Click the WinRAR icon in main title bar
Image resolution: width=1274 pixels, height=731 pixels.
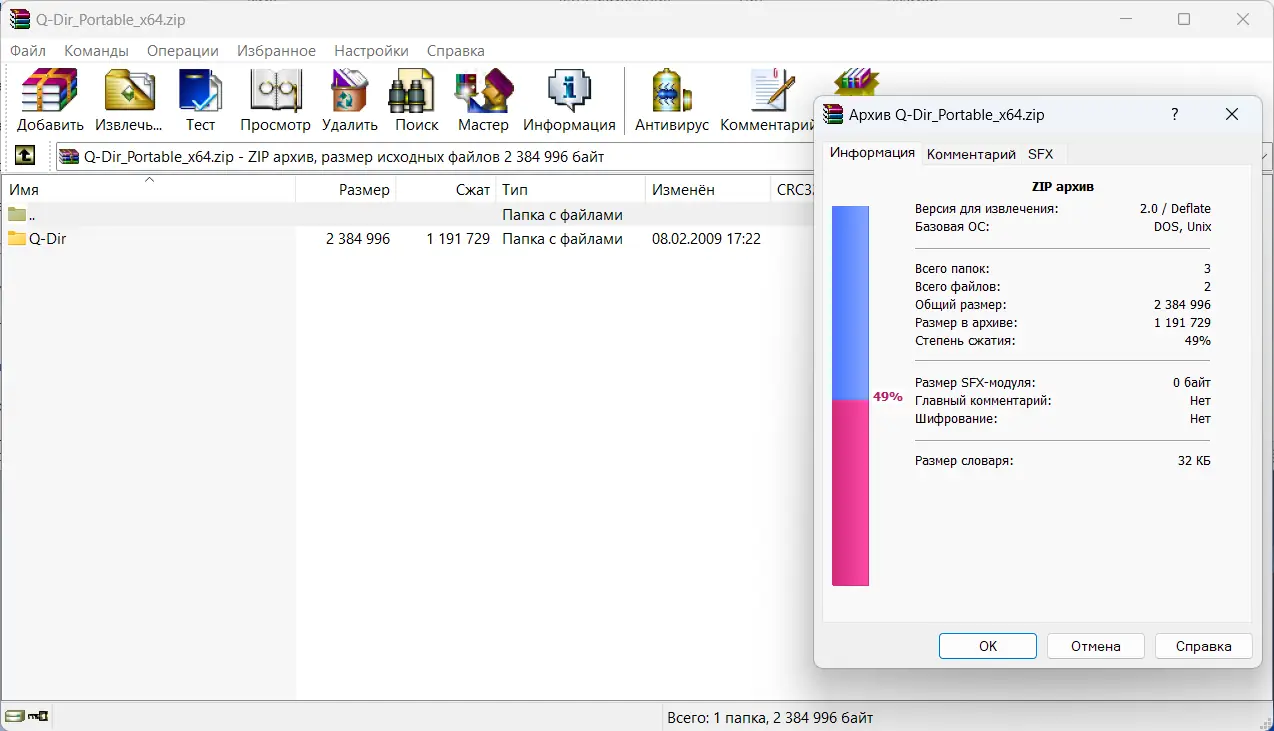coord(19,19)
